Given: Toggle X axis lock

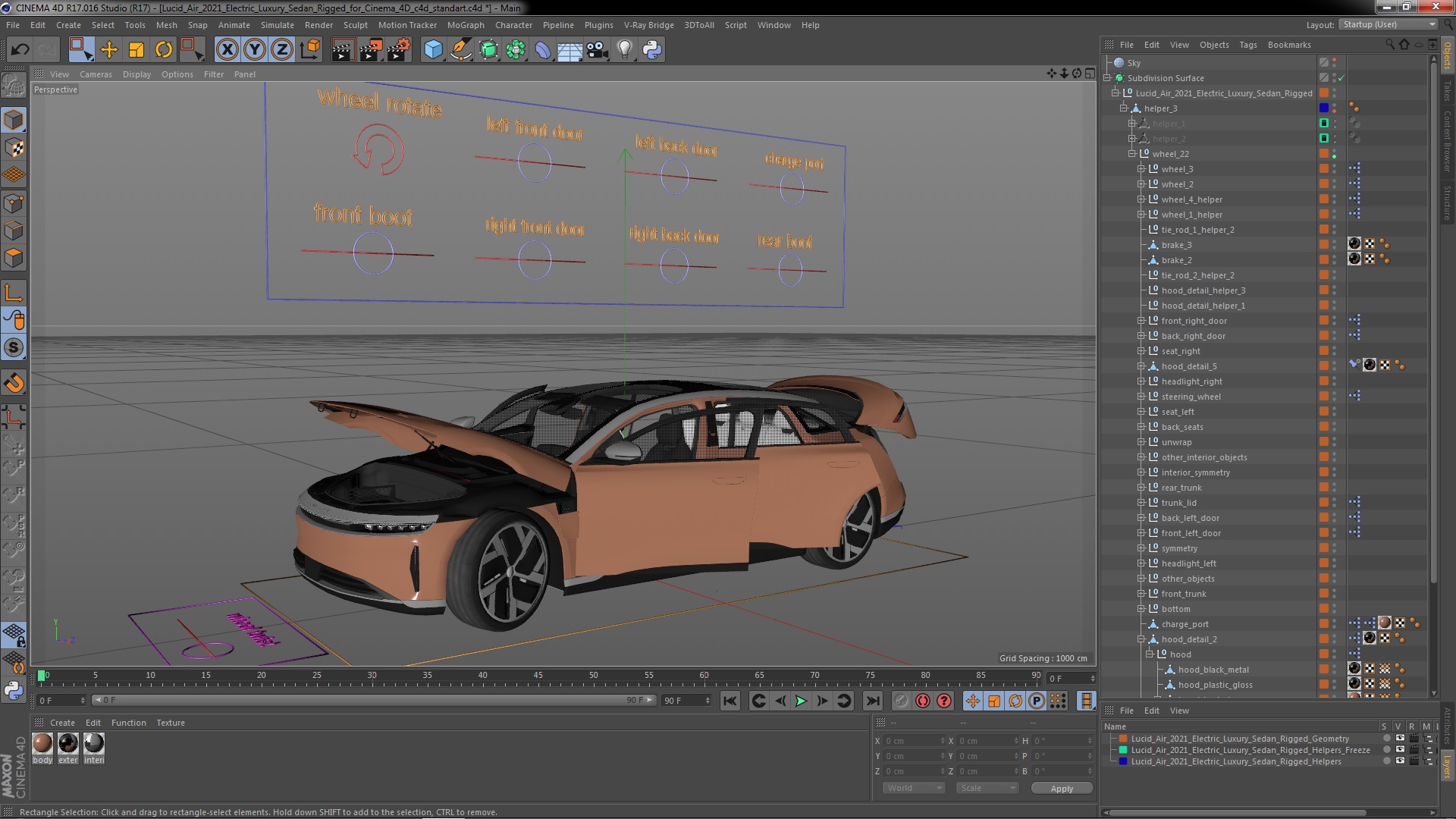Looking at the screenshot, I should 227,50.
